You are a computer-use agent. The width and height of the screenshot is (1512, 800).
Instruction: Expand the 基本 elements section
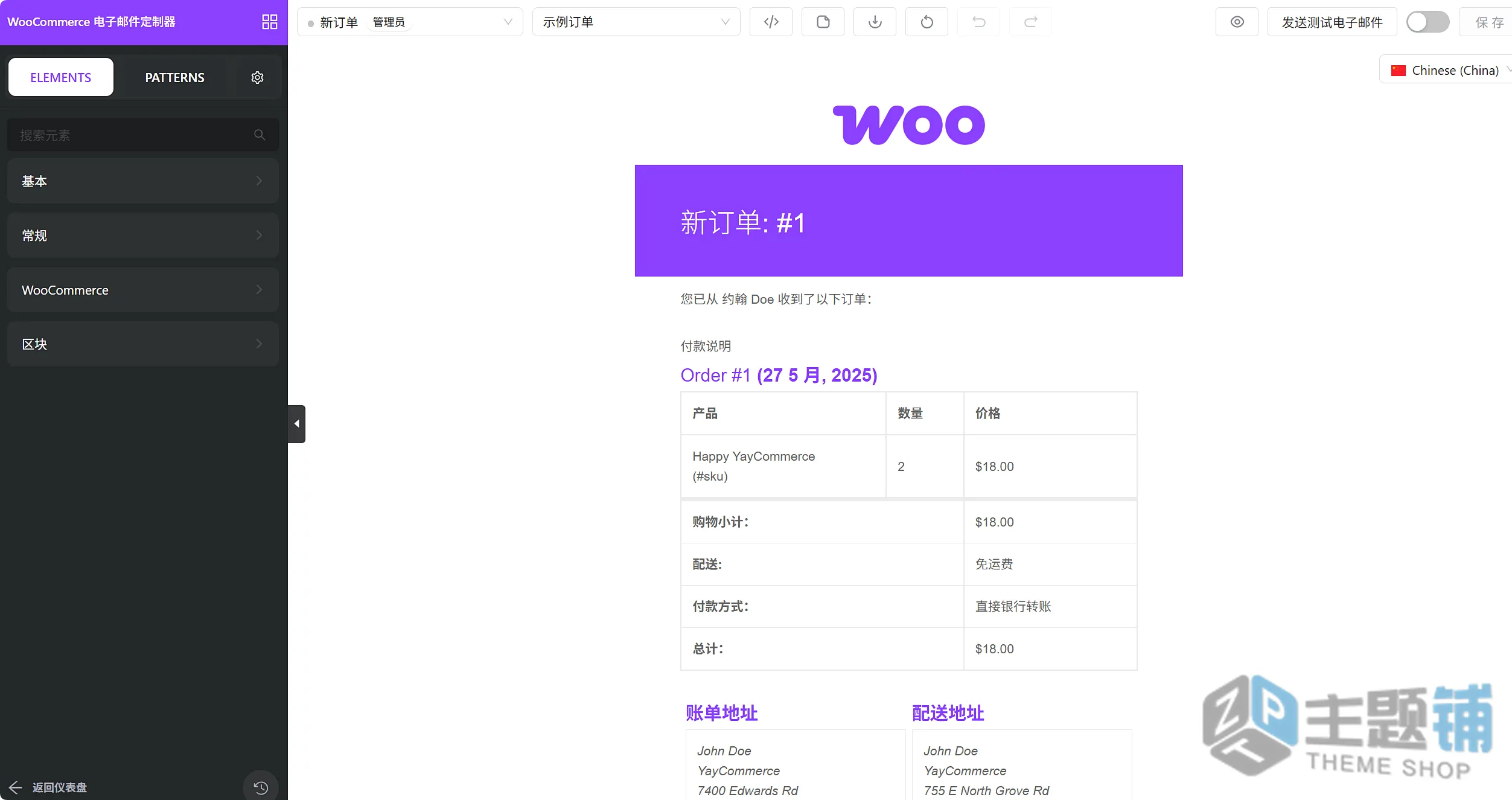pyautogui.click(x=142, y=181)
